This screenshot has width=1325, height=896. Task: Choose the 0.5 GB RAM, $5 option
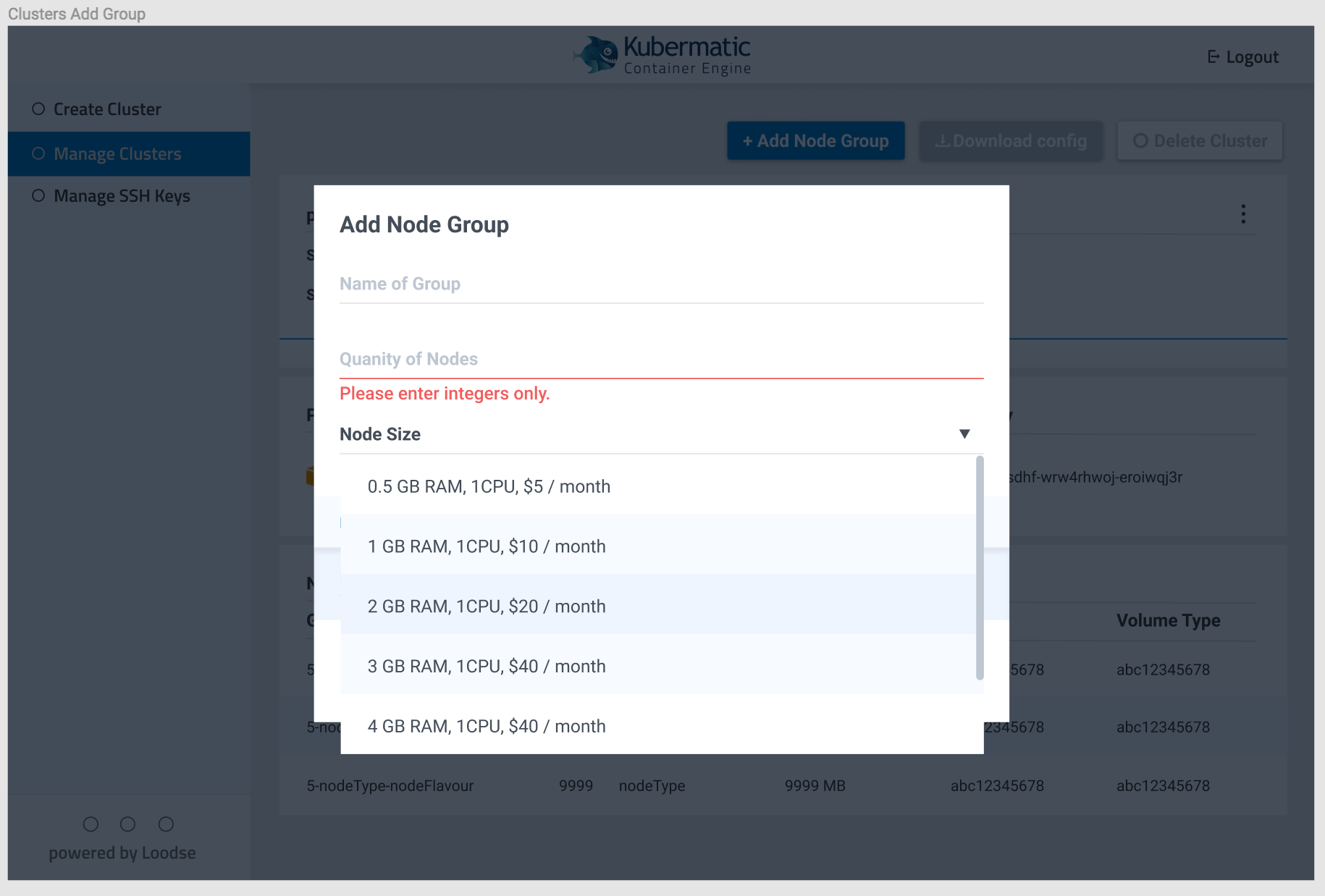489,486
